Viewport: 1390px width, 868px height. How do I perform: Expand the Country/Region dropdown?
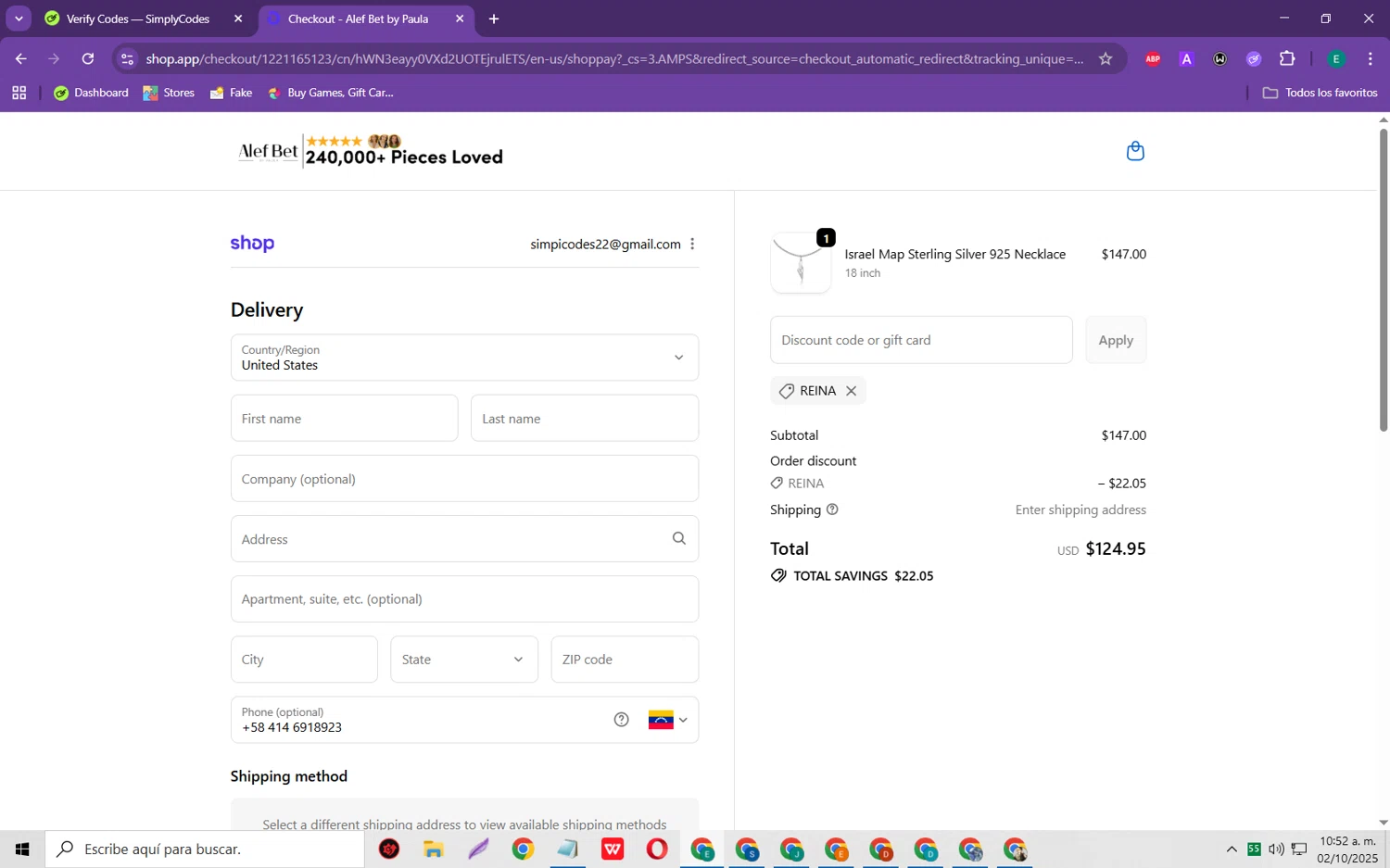[x=464, y=358]
